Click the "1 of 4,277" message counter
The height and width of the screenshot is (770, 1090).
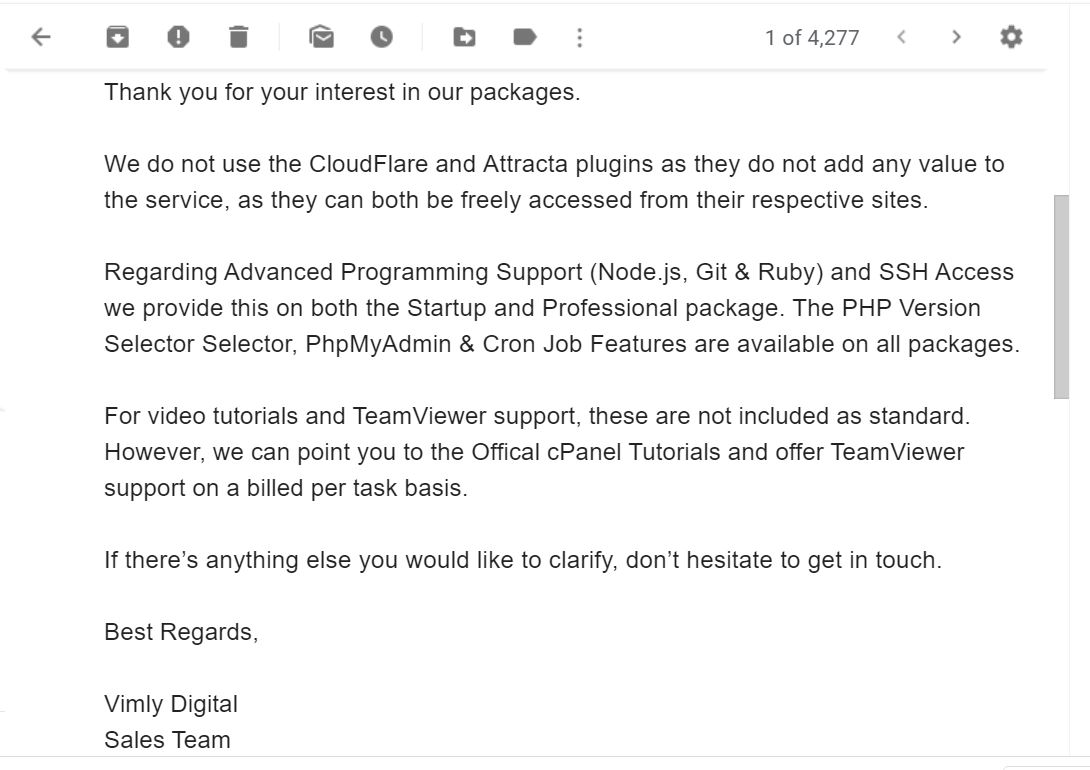point(812,38)
